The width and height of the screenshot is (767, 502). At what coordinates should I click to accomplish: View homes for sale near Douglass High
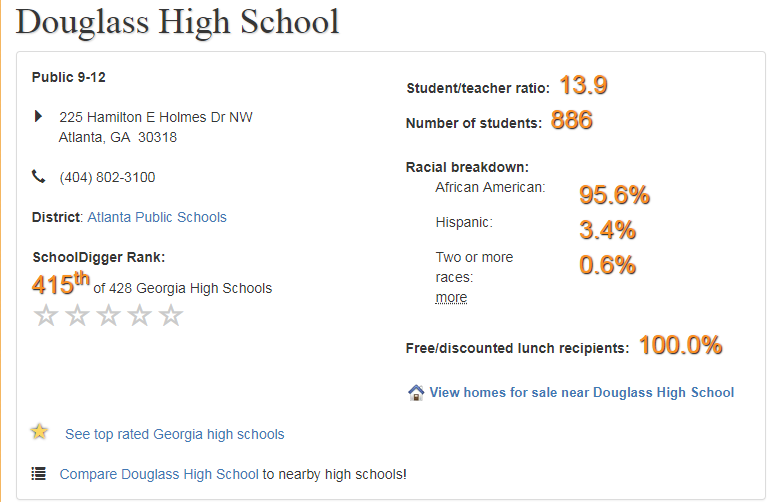point(581,392)
